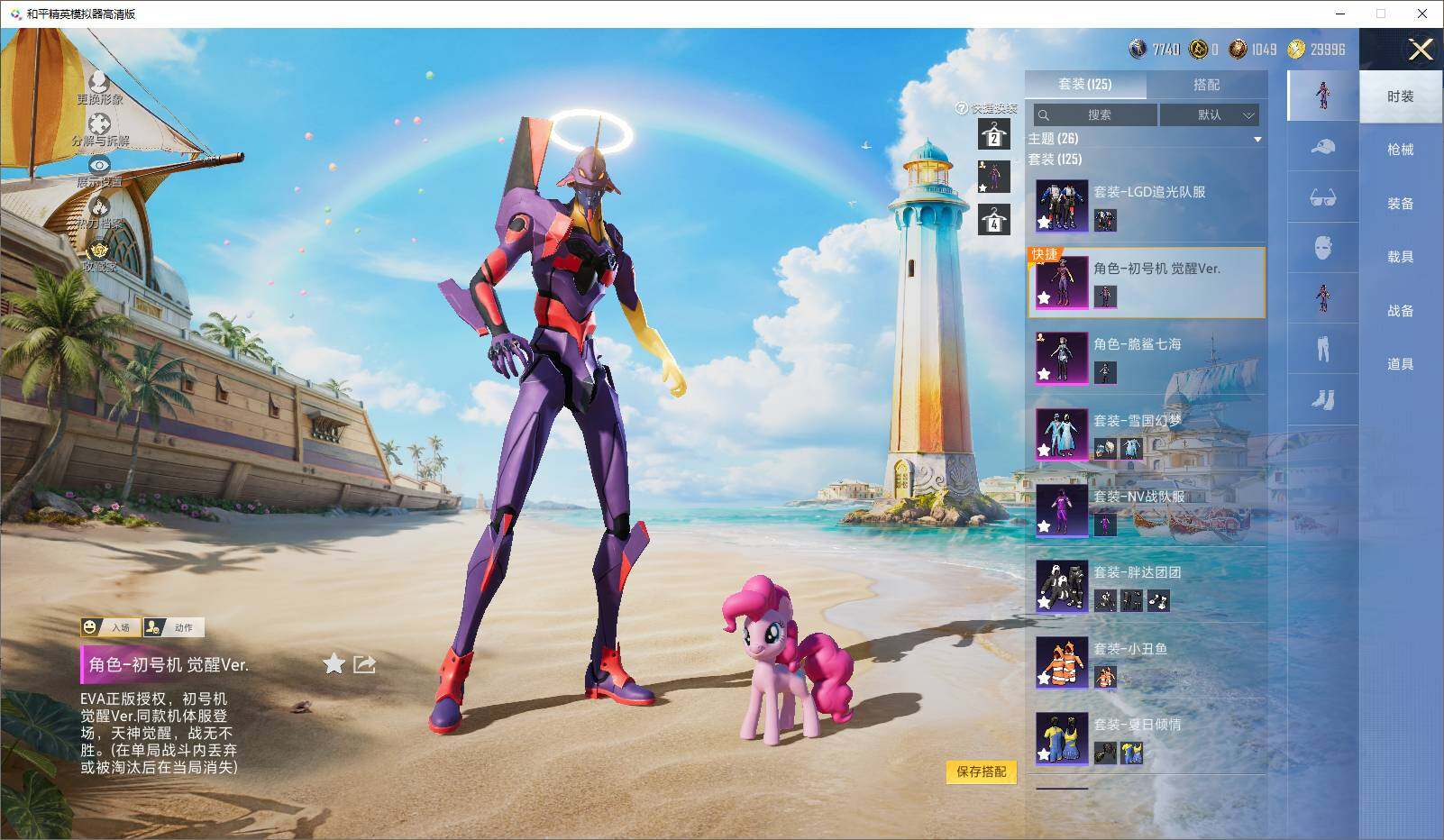
Task: Click the 1049 bronze coin currency
Action: [1238, 49]
